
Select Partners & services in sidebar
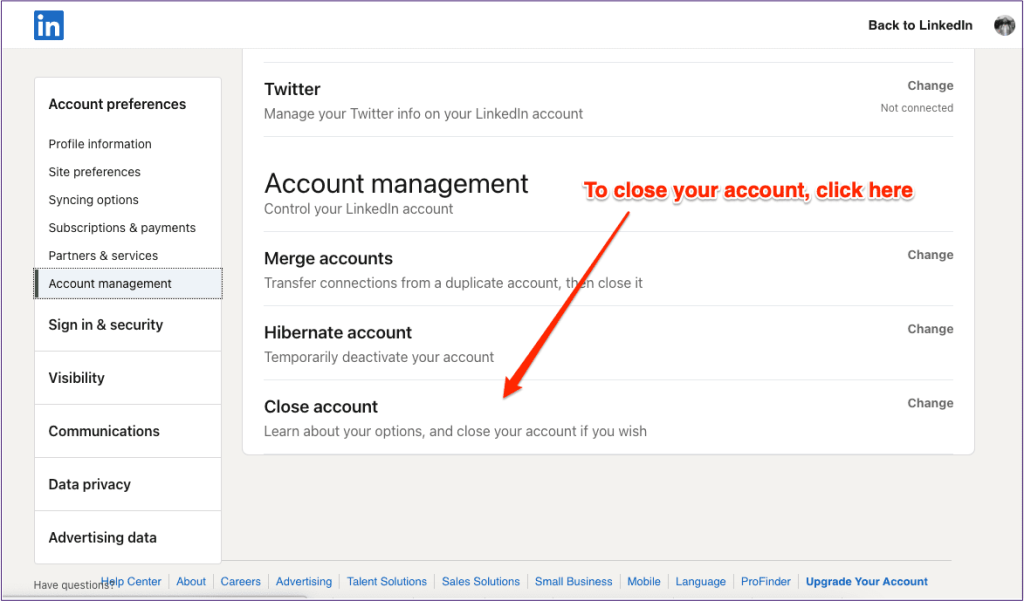(103, 256)
